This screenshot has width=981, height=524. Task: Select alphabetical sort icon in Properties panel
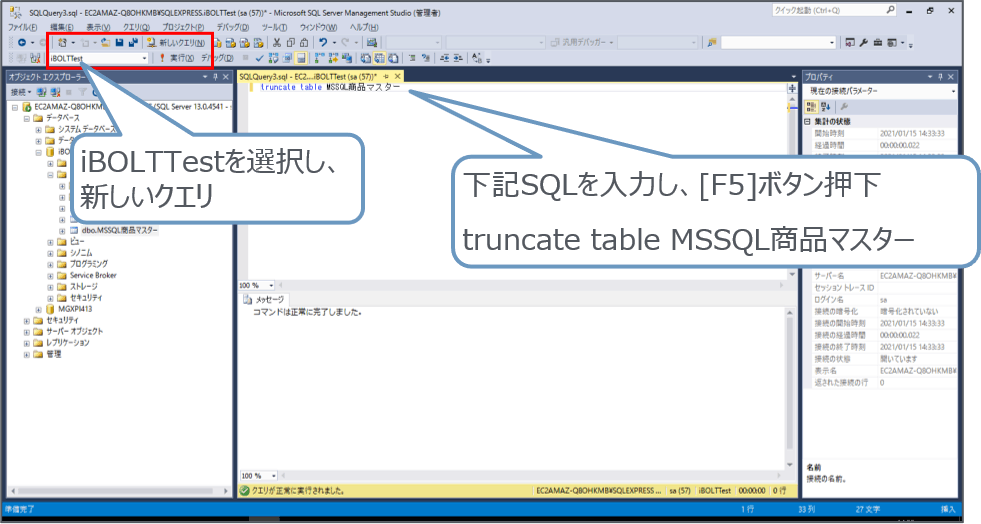(x=825, y=106)
